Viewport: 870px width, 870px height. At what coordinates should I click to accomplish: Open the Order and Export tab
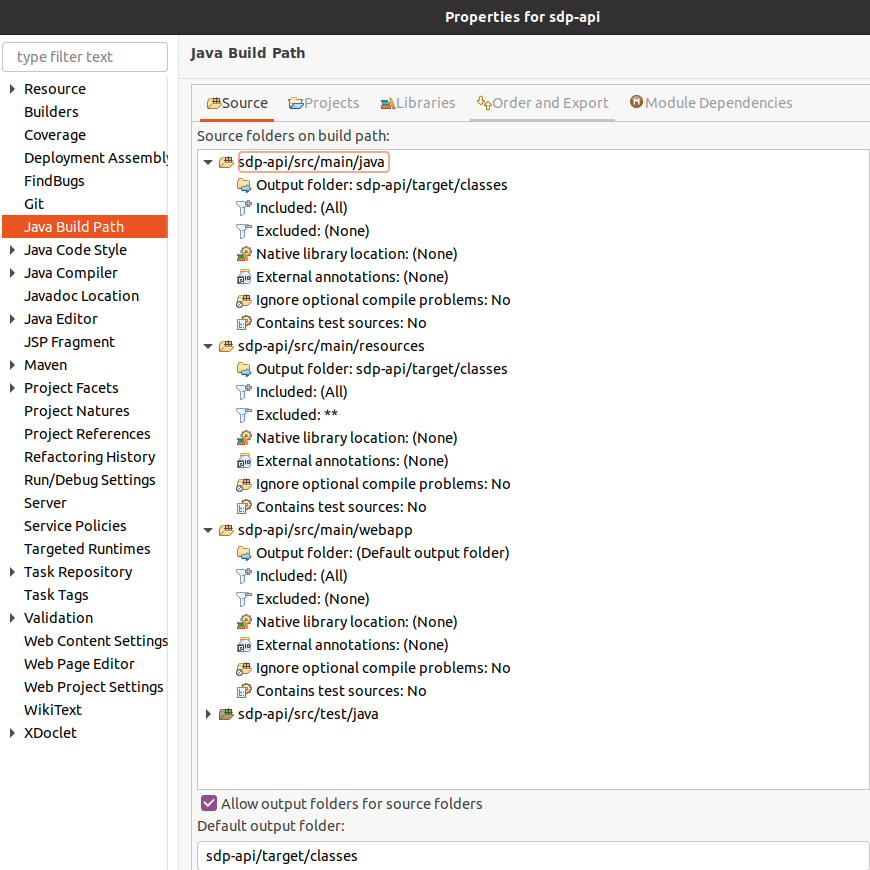pyautogui.click(x=542, y=103)
